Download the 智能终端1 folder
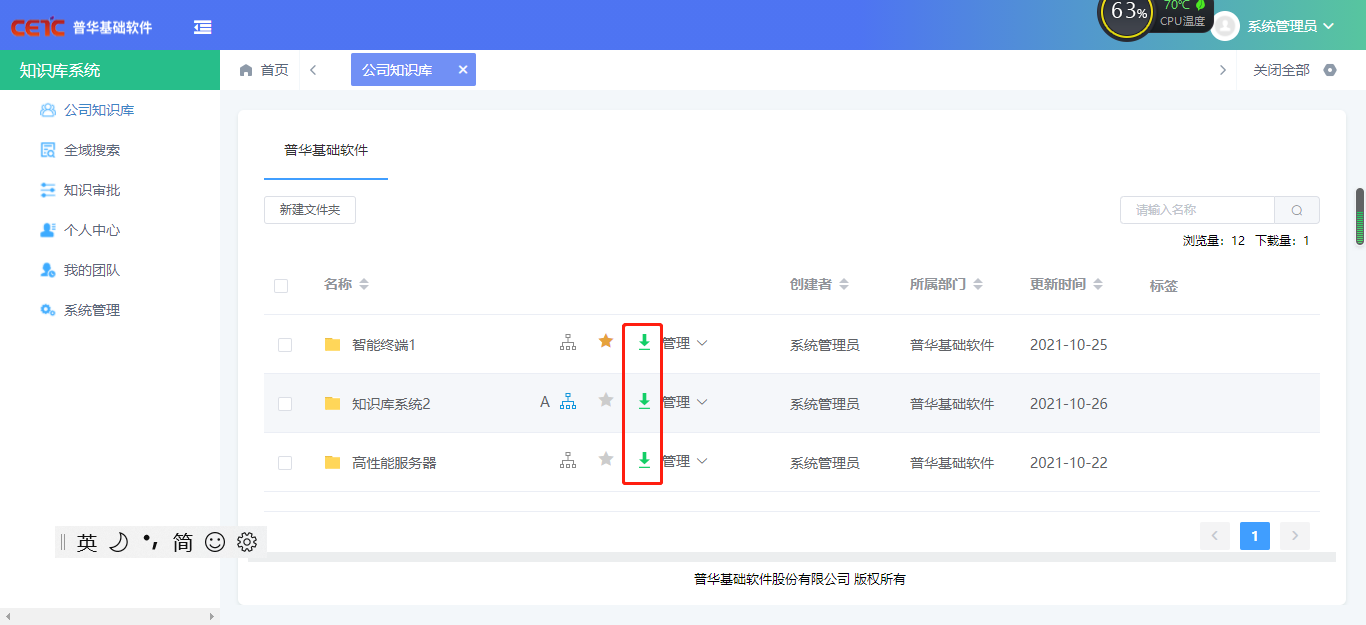This screenshot has height=625, width=1366. click(x=643, y=341)
